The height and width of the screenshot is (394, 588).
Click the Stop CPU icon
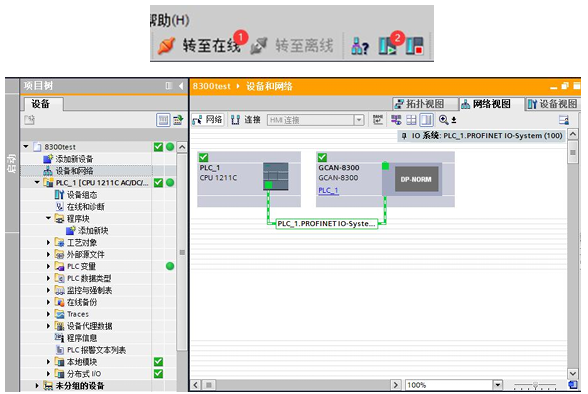click(415, 46)
